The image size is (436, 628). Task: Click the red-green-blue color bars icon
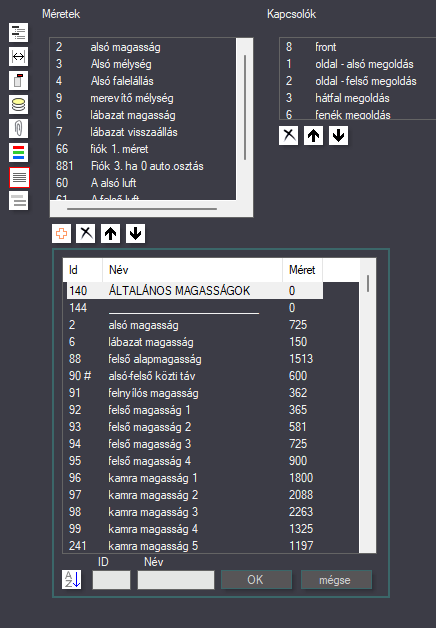(18, 153)
